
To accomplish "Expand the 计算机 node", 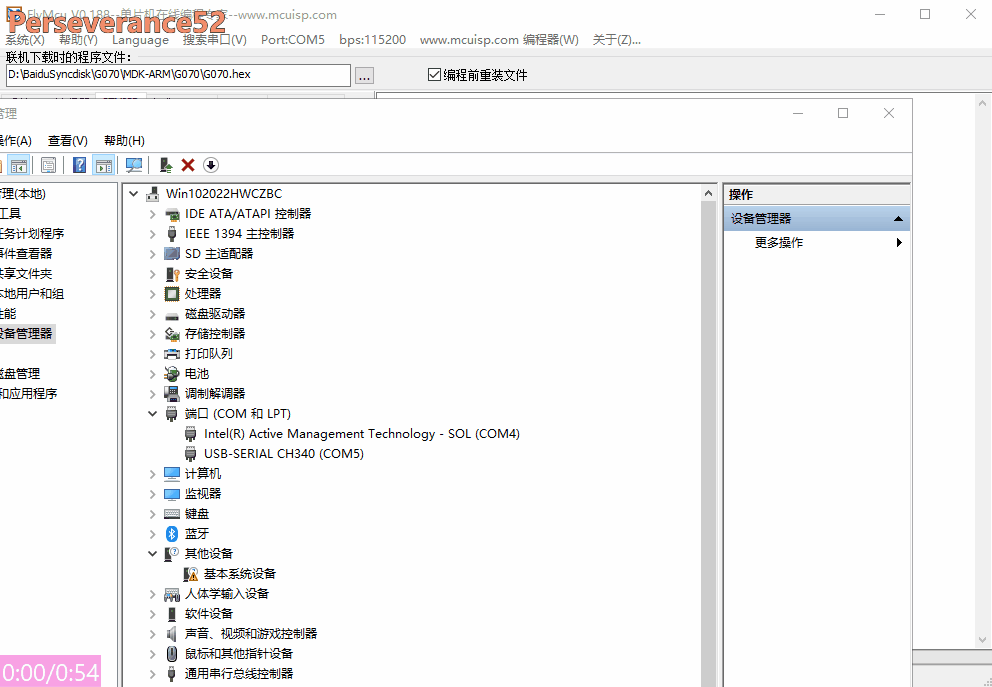I will tap(152, 474).
